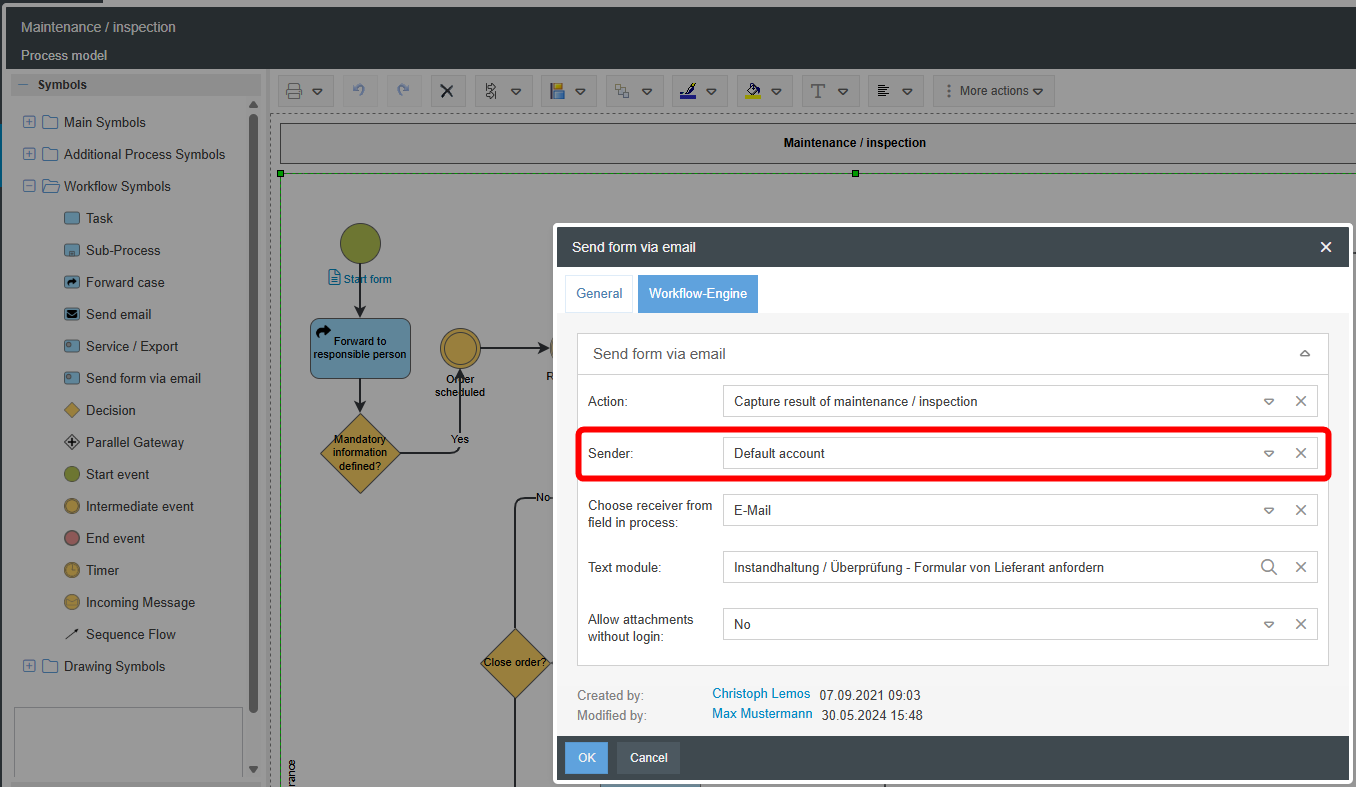The height and width of the screenshot is (787, 1356).
Task: Select the Start event circle icon
Action: (x=72, y=474)
